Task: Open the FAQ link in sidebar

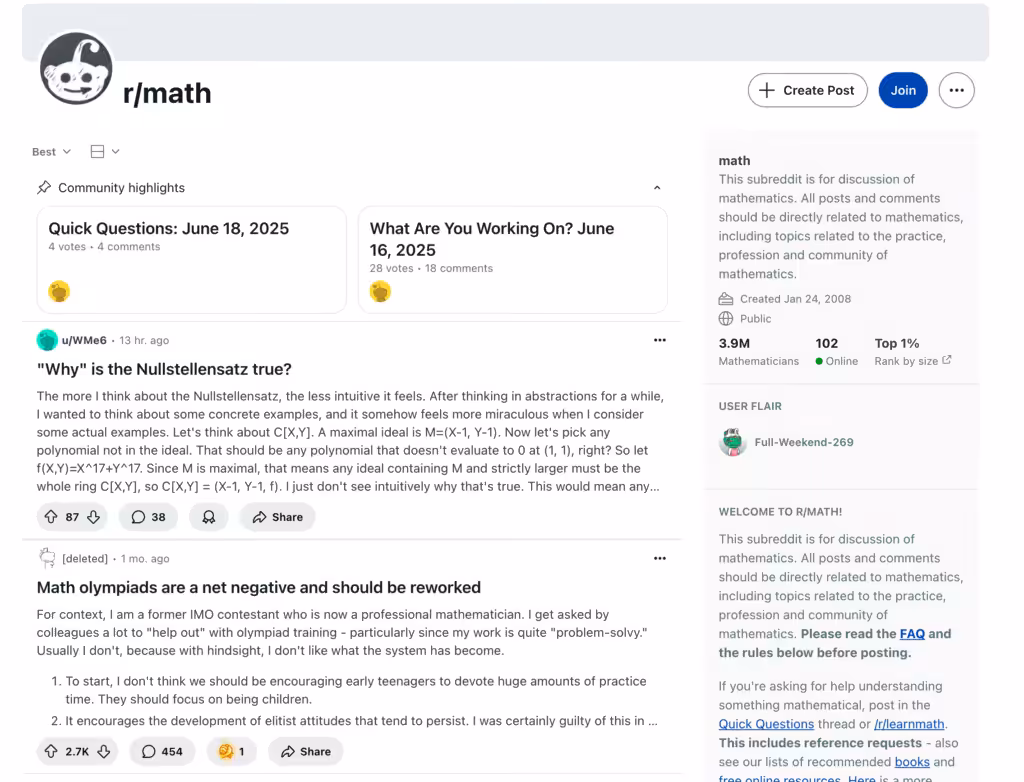Action: click(911, 634)
